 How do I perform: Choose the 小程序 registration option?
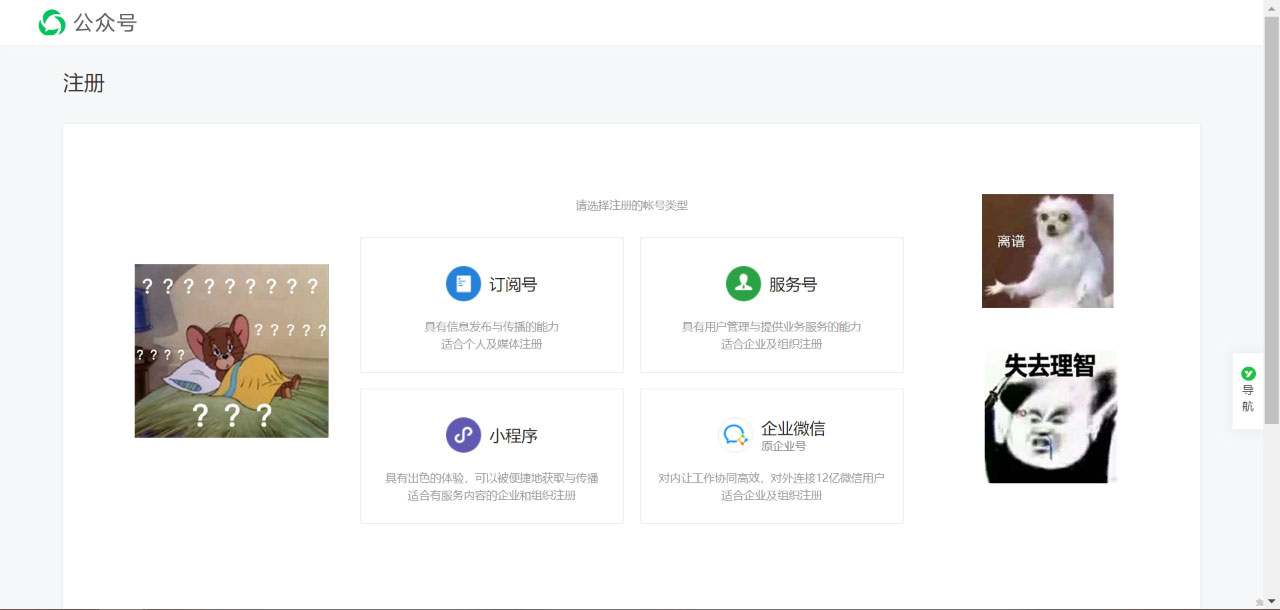pyautogui.click(x=491, y=456)
